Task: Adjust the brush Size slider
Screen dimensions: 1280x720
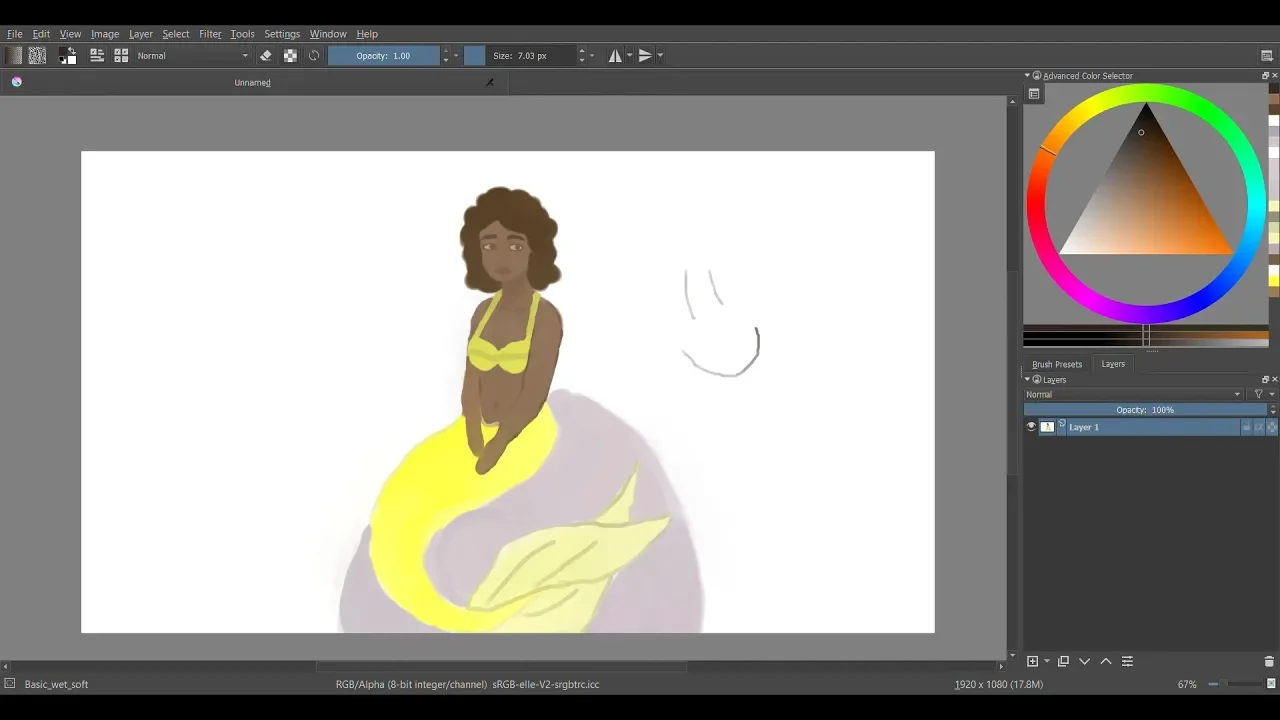Action: pos(520,56)
